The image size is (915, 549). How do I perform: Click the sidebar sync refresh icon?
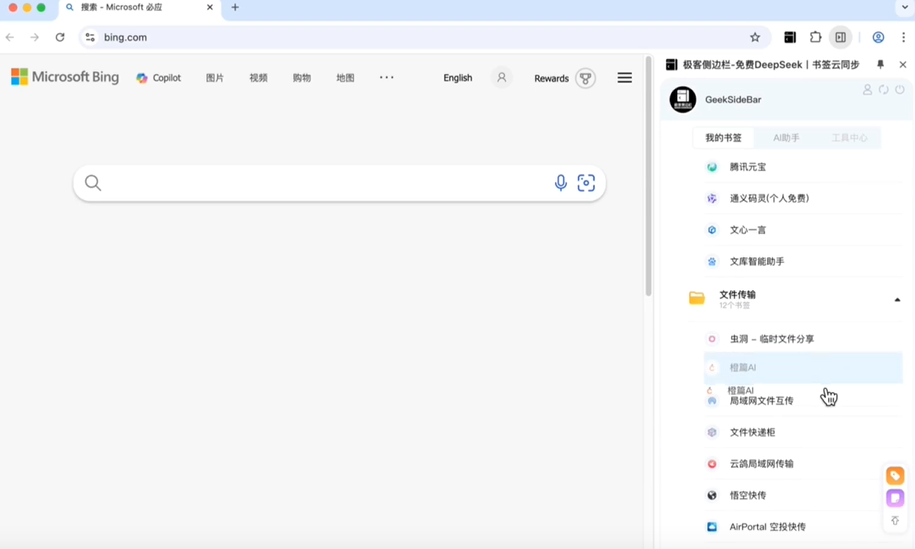883,89
